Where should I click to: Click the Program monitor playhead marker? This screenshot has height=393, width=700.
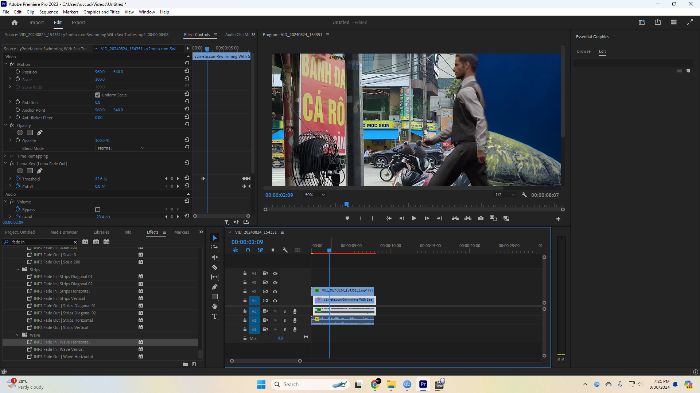click(x=346, y=205)
